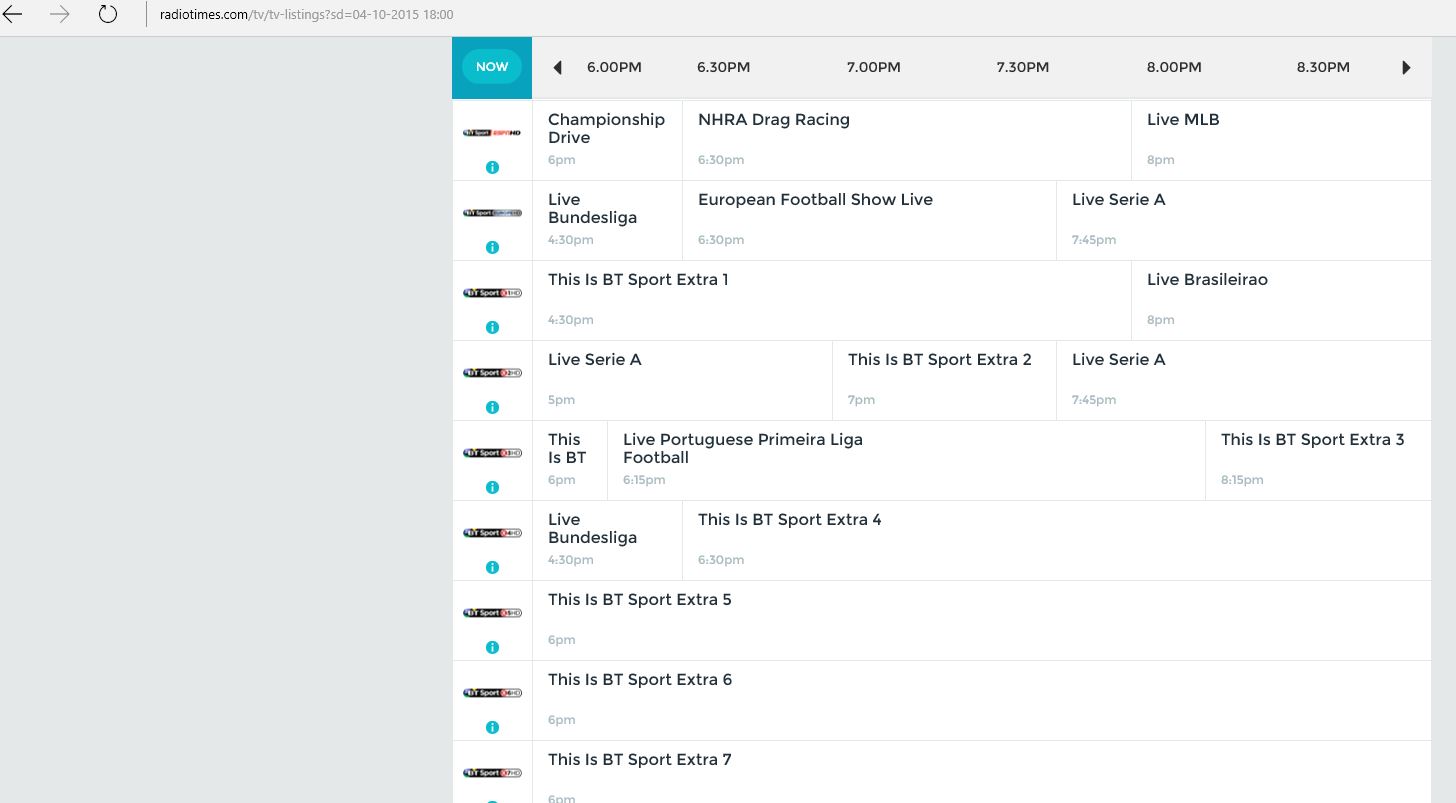Click the BT Sport ESPN HD channel logo
This screenshot has width=1456, height=803.
(492, 132)
